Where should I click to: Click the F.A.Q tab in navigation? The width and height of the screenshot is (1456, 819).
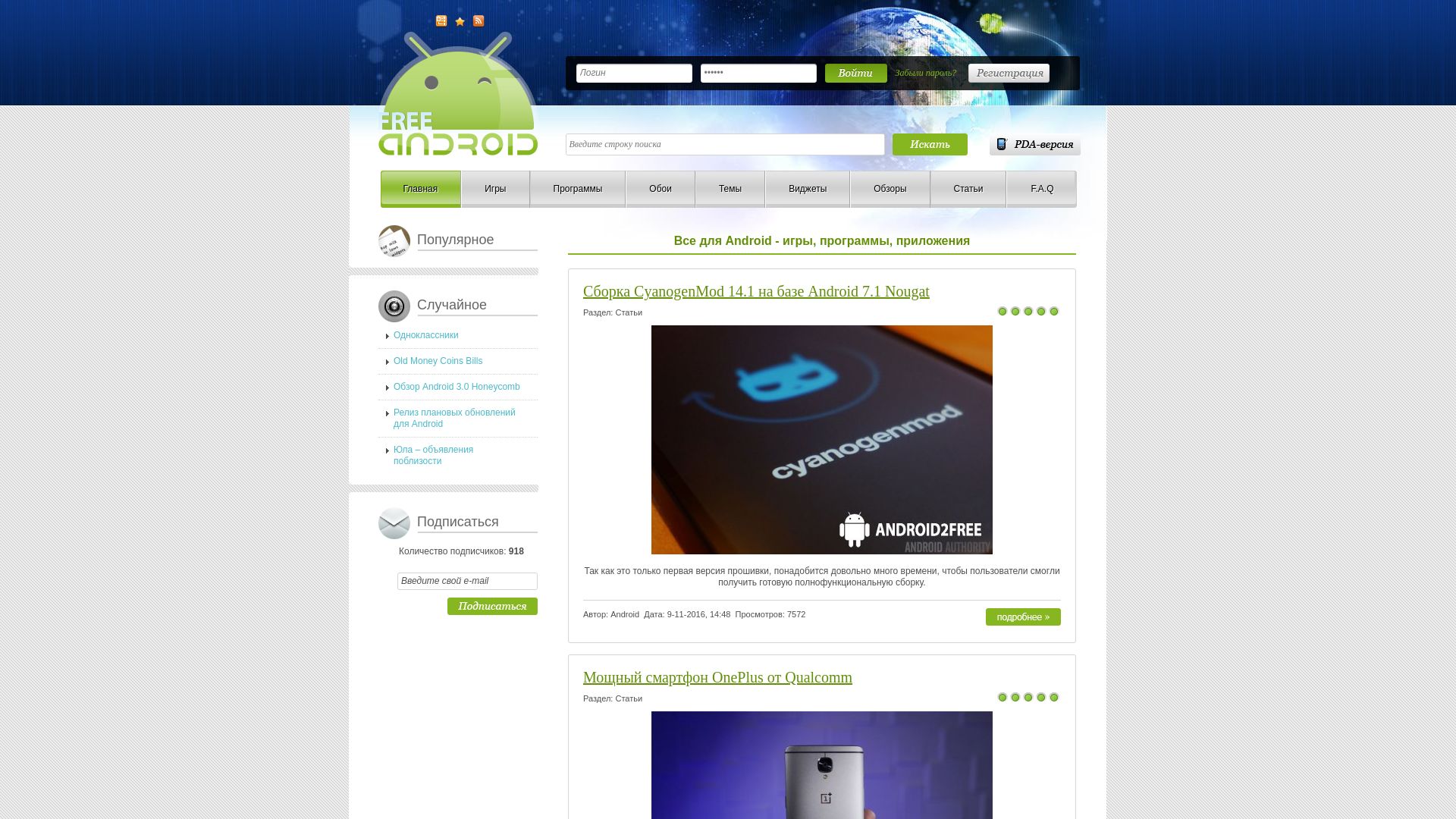[x=1042, y=188]
